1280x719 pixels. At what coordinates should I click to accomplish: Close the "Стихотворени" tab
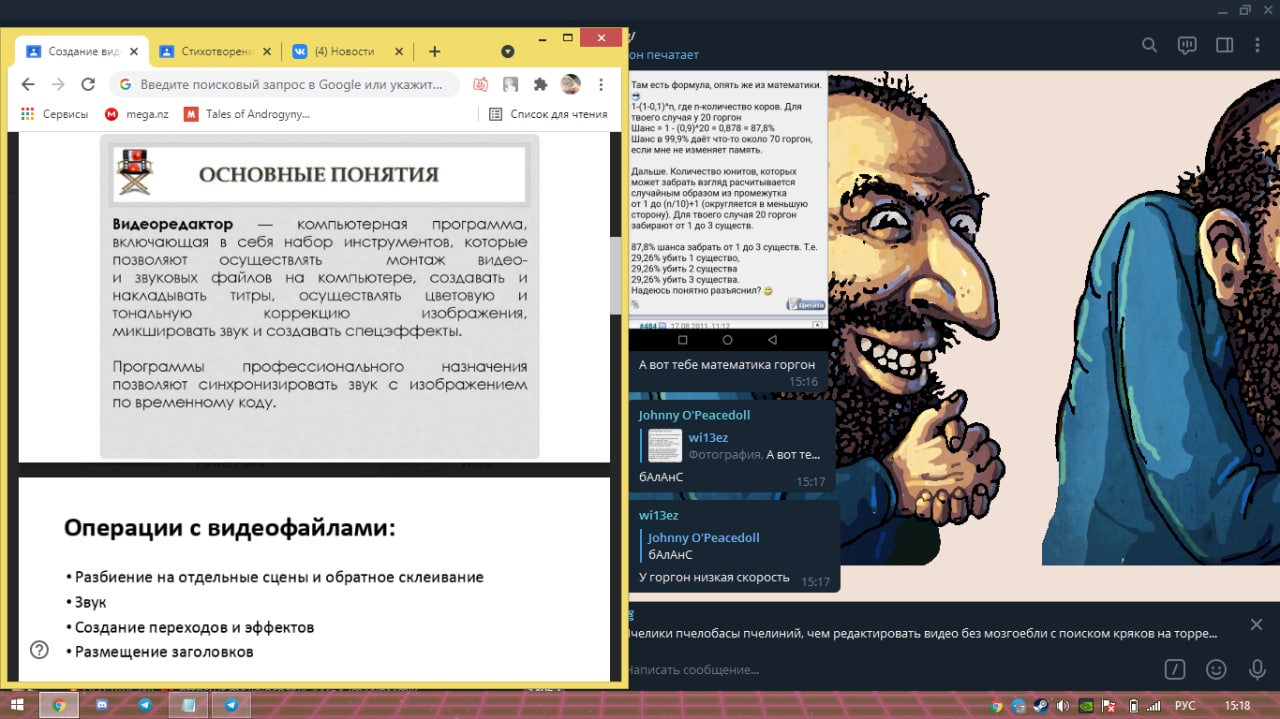click(x=267, y=51)
